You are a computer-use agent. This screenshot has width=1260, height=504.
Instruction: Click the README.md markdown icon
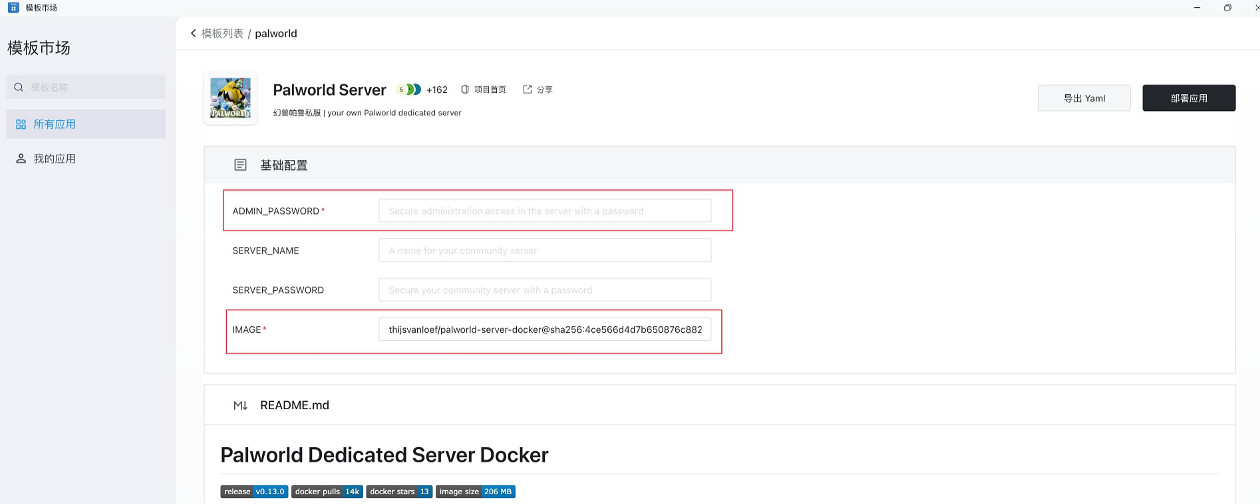(x=240, y=405)
